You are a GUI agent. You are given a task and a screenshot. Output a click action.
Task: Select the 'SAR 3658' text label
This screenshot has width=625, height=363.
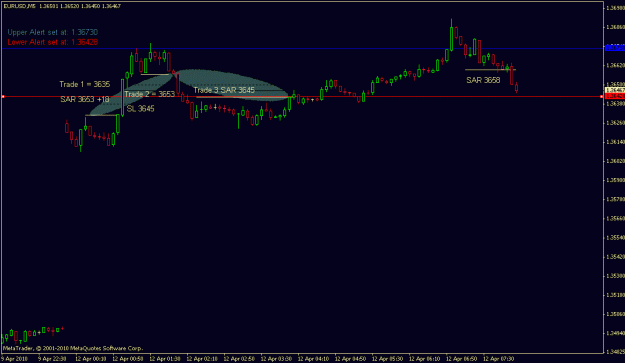[483, 80]
